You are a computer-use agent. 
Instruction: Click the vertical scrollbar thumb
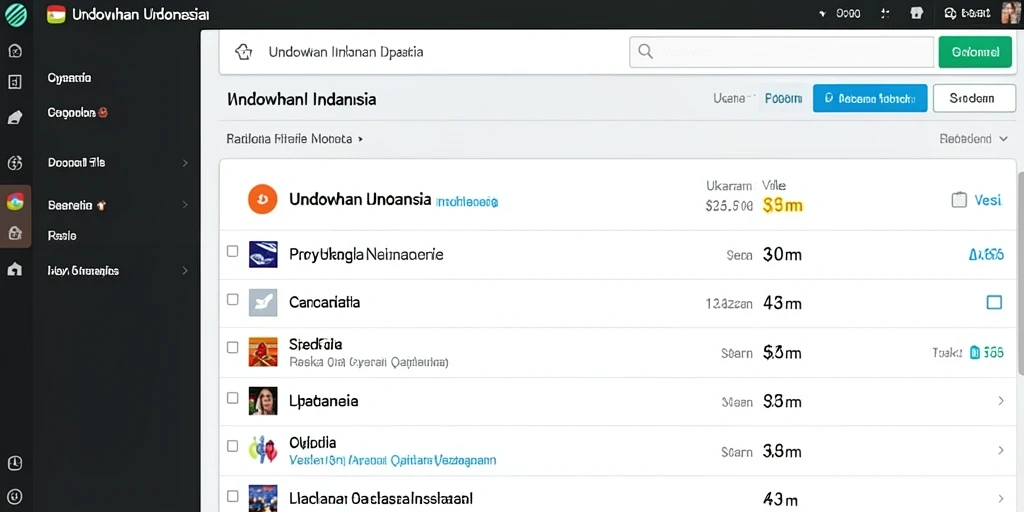[1020, 273]
